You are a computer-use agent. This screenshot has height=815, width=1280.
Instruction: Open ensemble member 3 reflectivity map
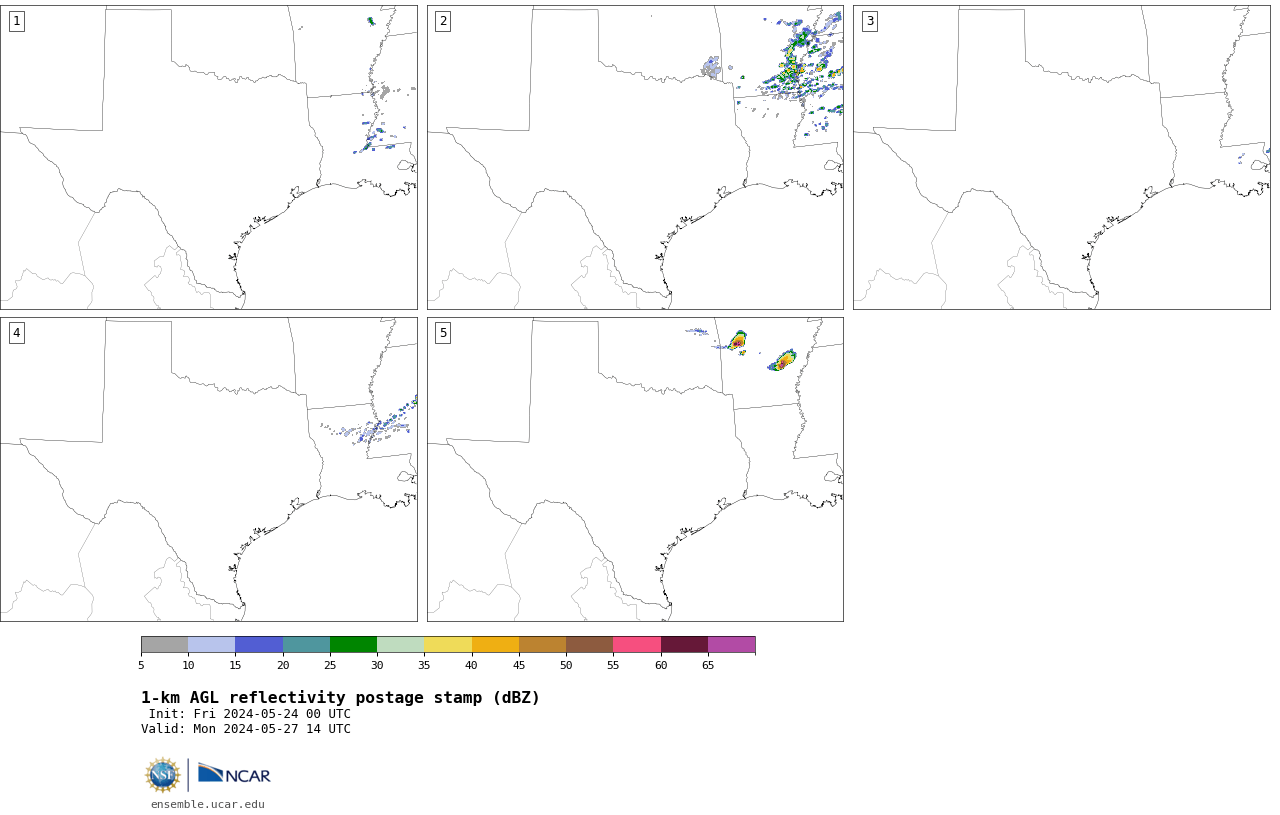[x=1062, y=157]
